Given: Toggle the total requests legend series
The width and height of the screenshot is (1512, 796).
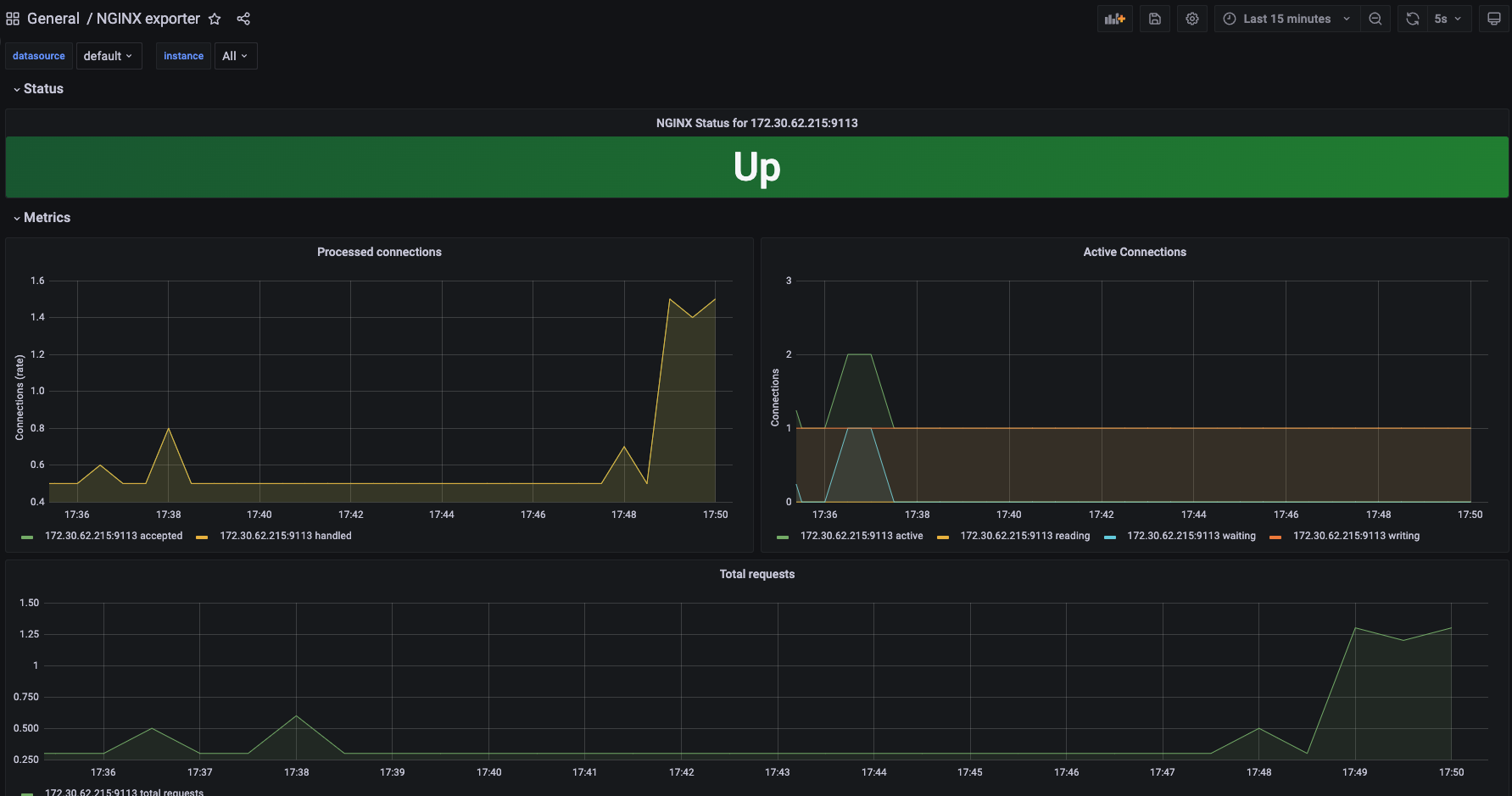Looking at the screenshot, I should click(124, 793).
